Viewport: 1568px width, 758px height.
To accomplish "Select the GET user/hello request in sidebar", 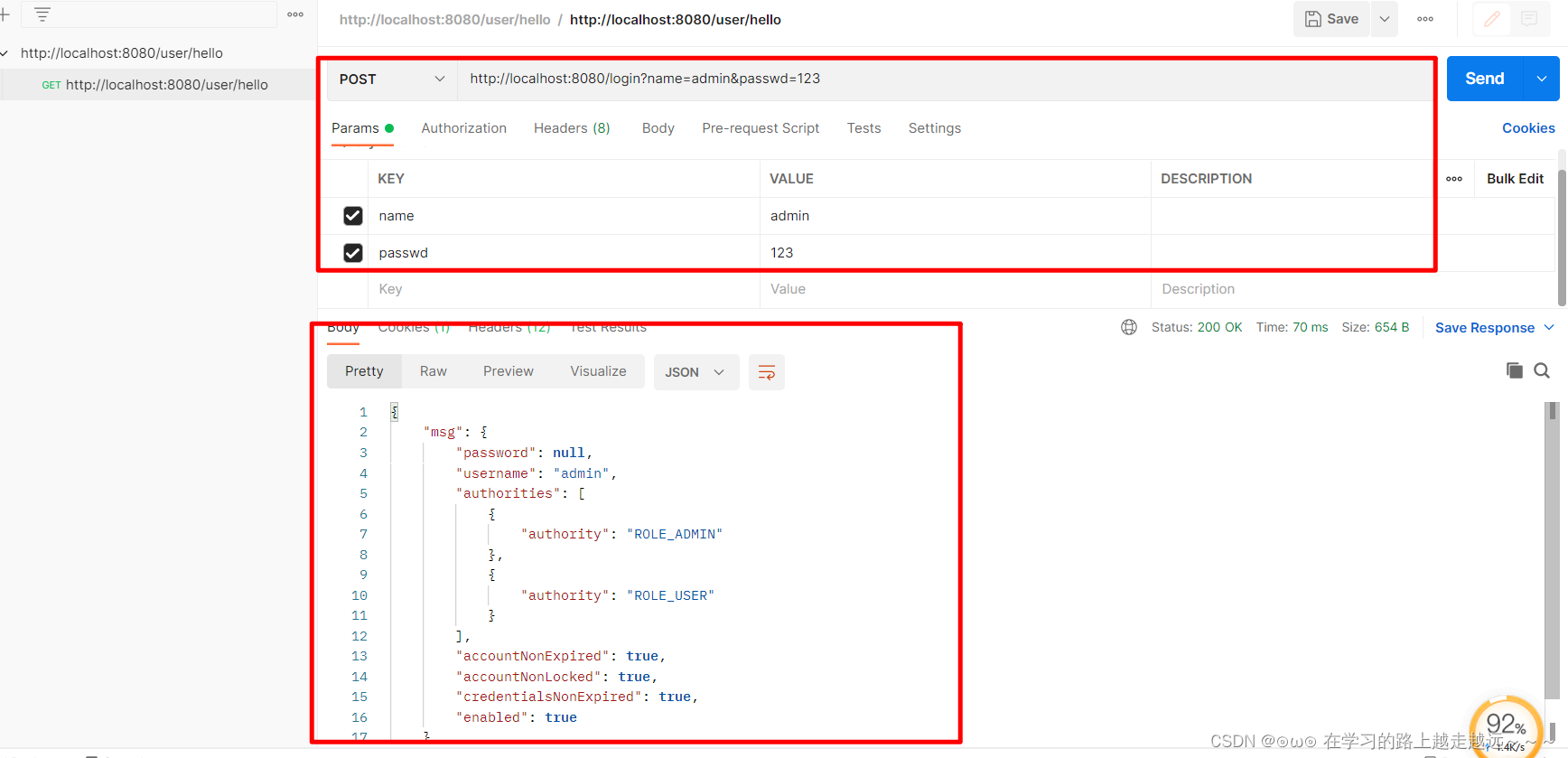I will (x=158, y=85).
